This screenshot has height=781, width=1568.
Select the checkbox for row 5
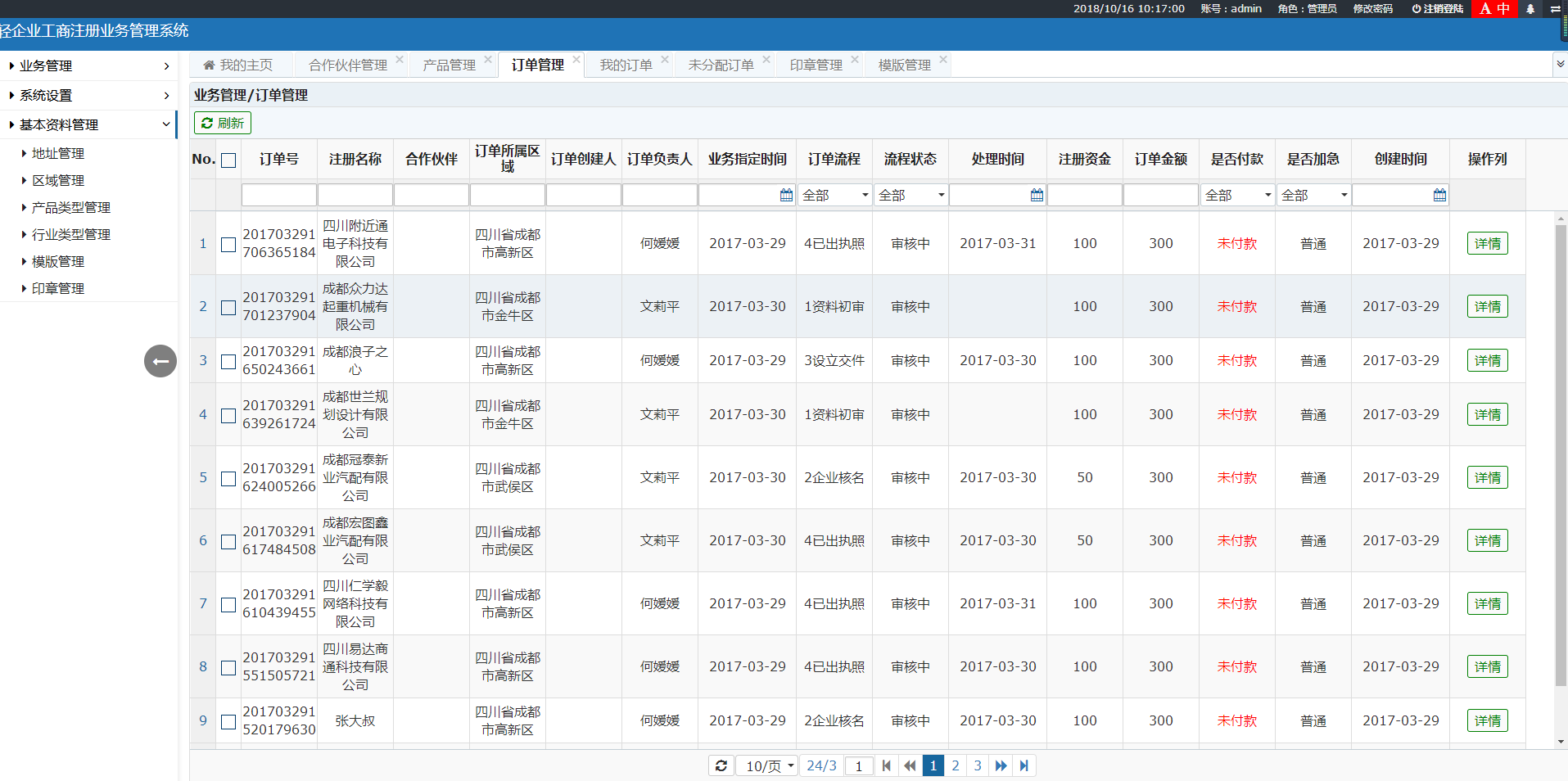(228, 478)
